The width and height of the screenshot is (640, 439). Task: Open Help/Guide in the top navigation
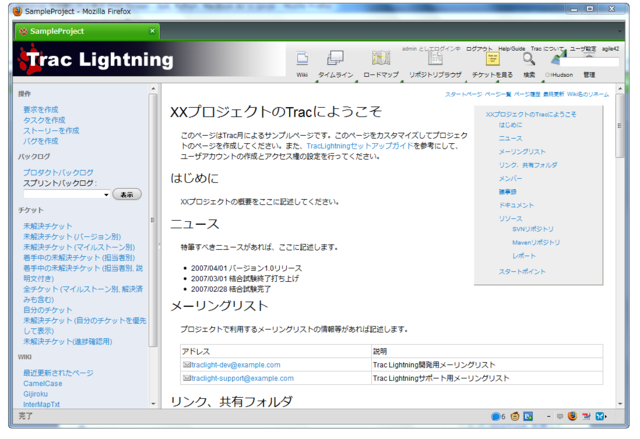[x=511, y=49]
